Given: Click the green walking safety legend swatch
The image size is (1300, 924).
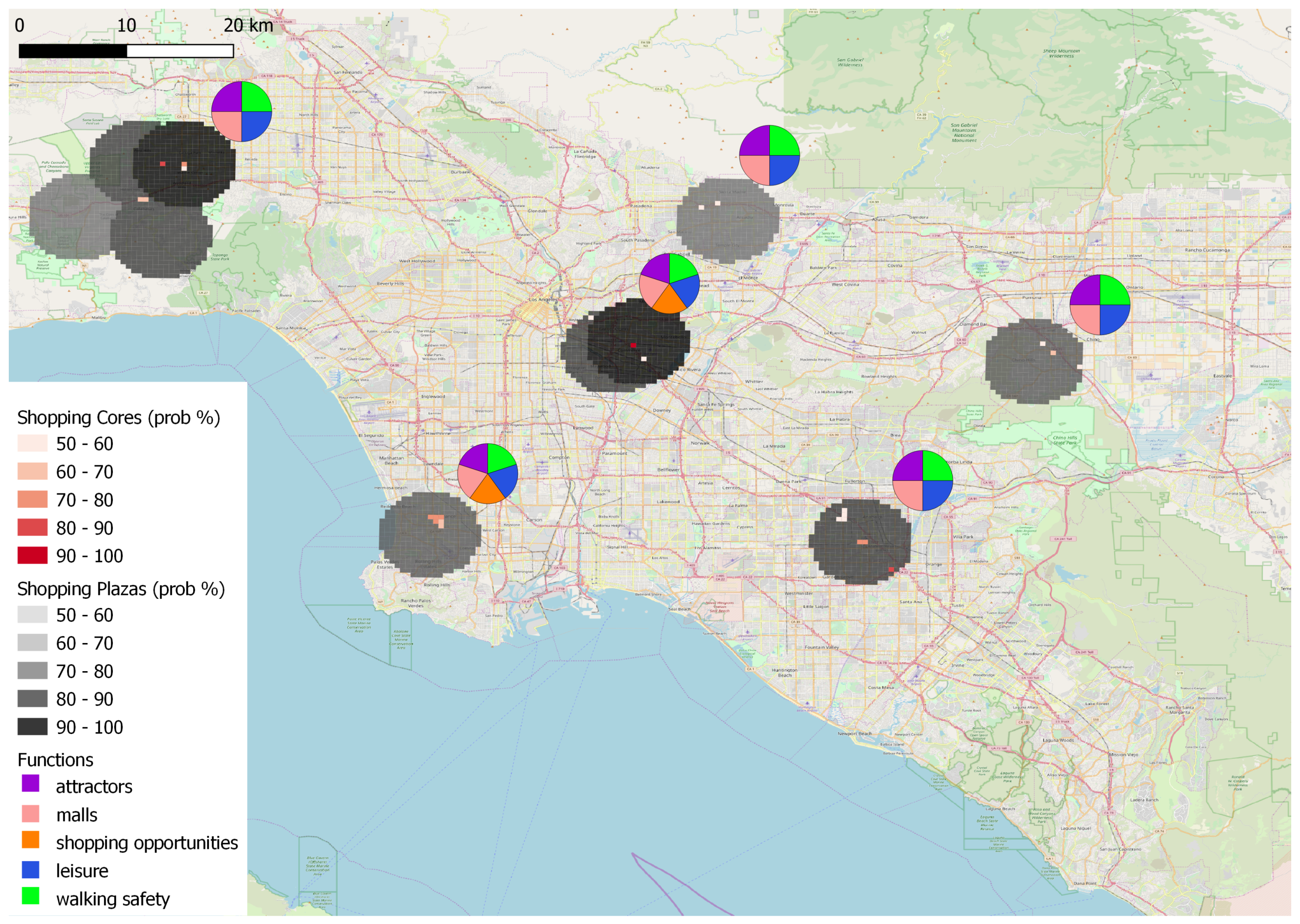Looking at the screenshot, I should click(31, 896).
